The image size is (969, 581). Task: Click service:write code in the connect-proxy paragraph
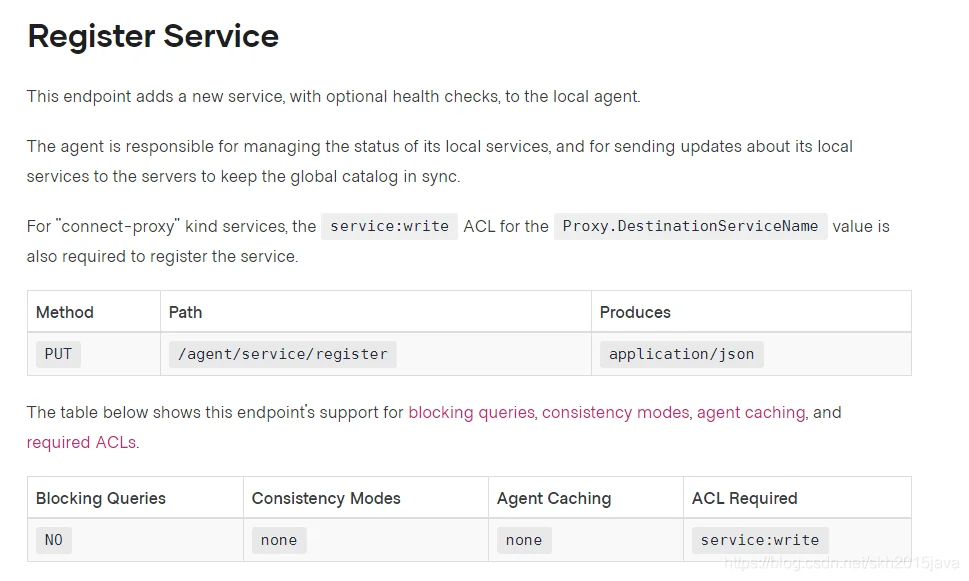389,226
